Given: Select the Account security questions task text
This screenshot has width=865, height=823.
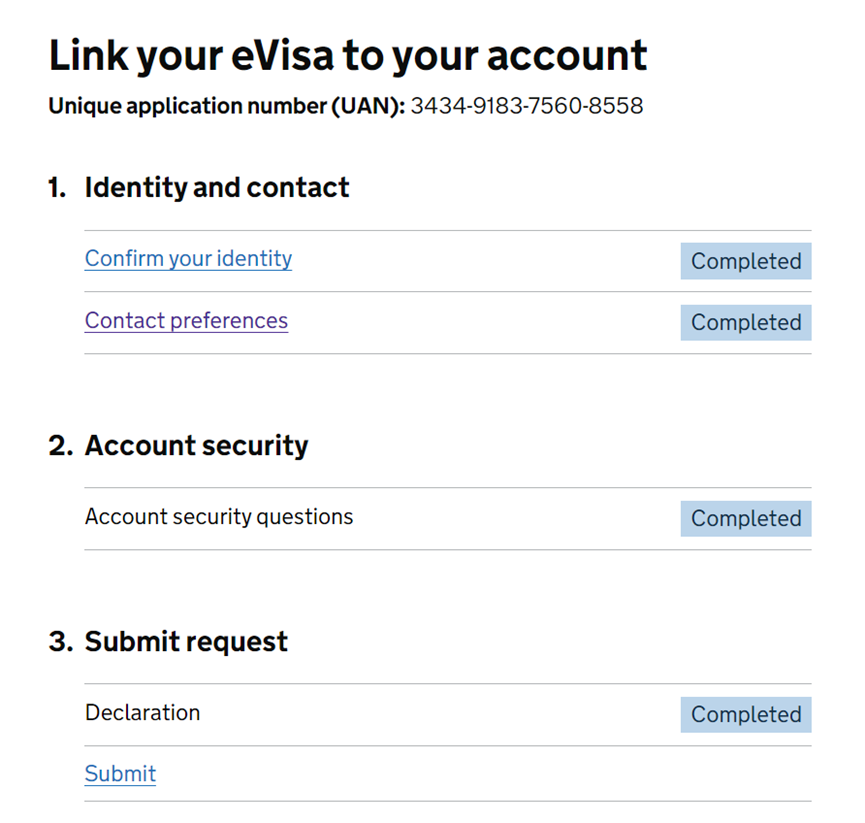Looking at the screenshot, I should tap(219, 517).
